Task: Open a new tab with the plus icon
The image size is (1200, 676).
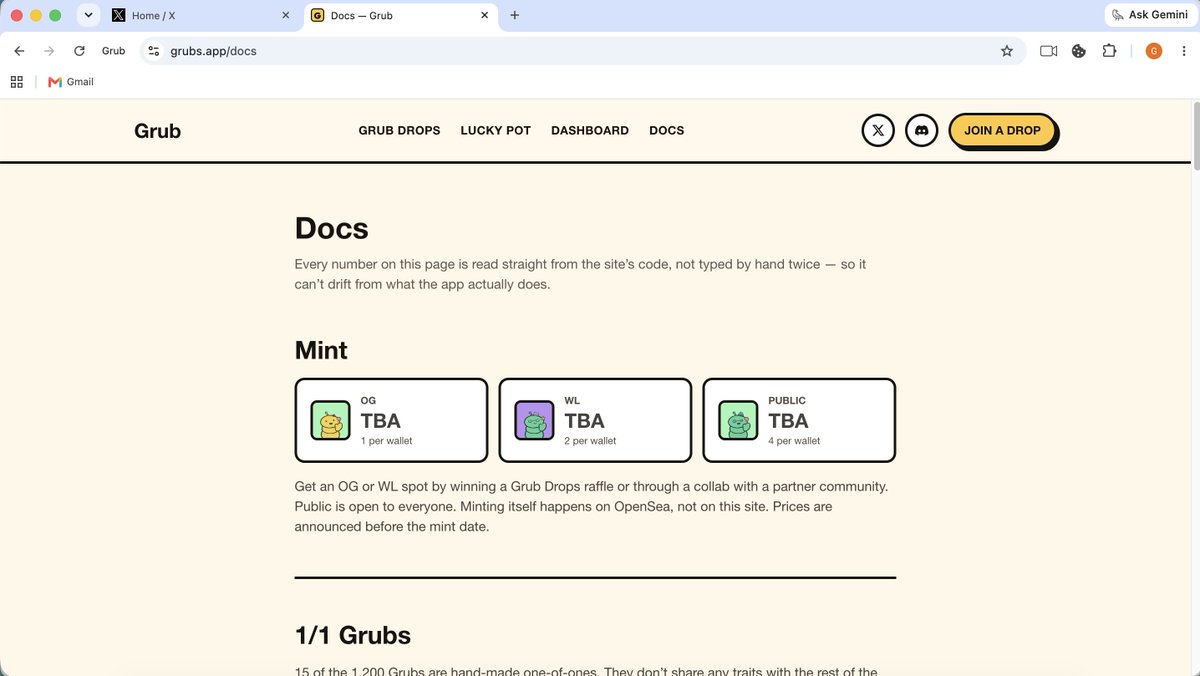Action: tap(515, 15)
